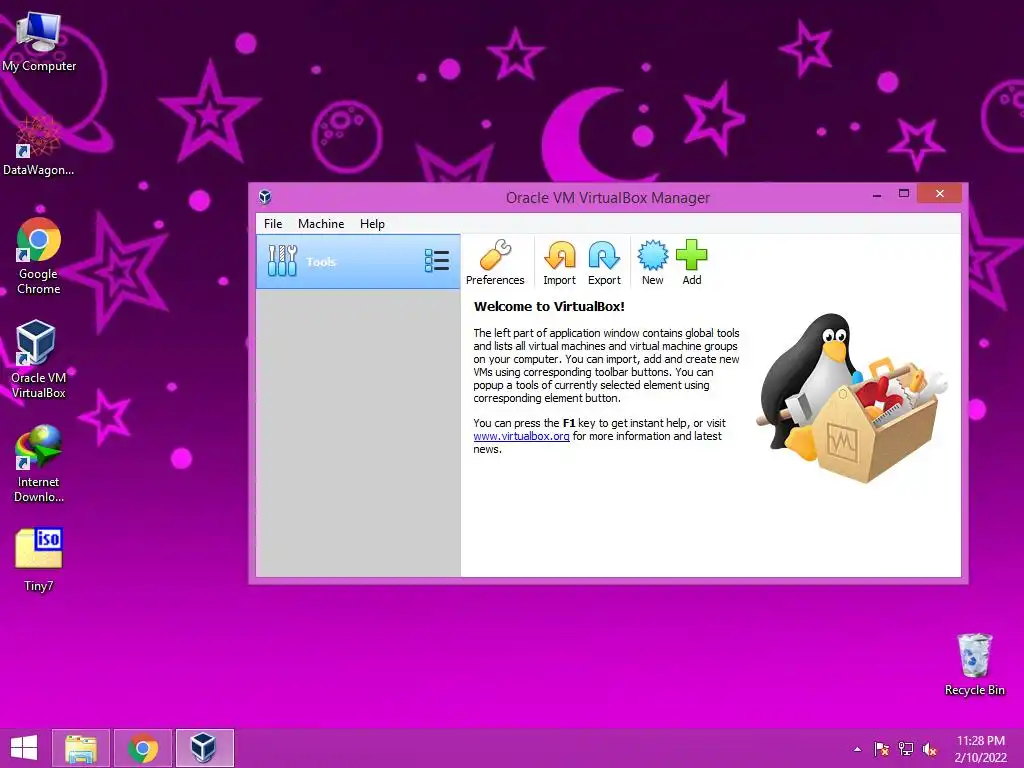Open the File menu
This screenshot has width=1024, height=768.
pyautogui.click(x=273, y=223)
